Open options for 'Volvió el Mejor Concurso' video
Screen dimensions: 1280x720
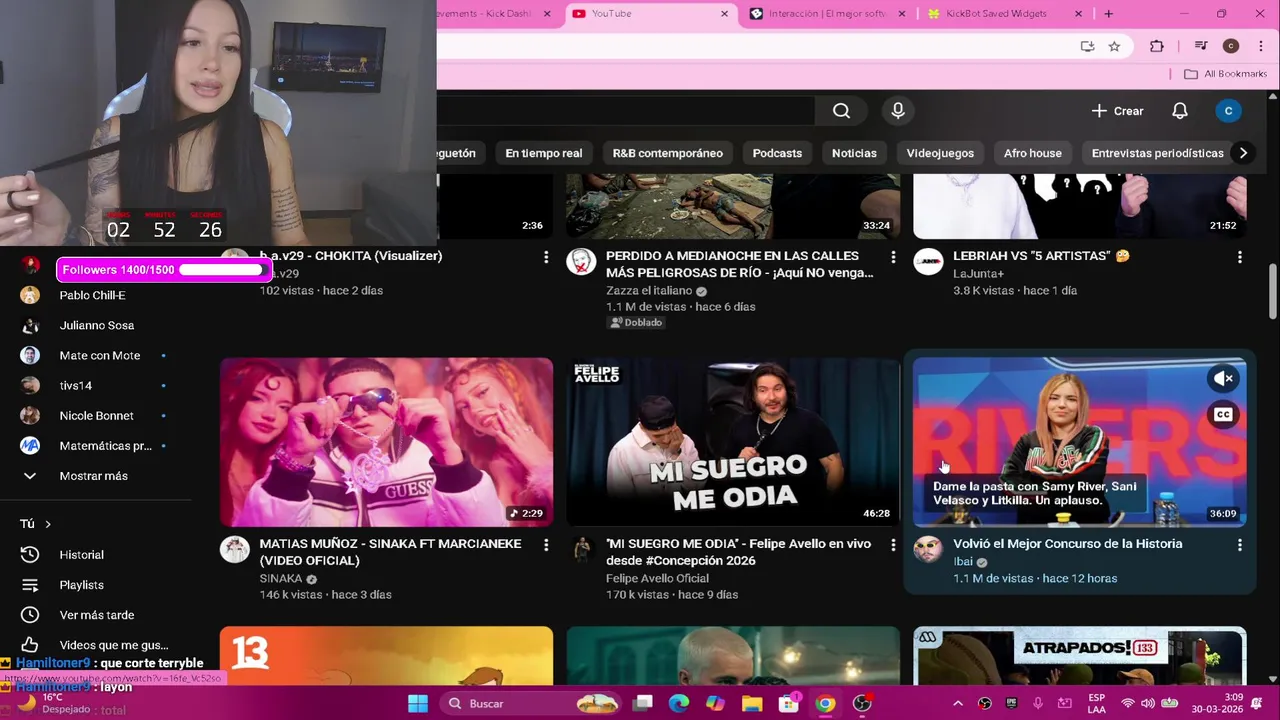coord(1240,545)
